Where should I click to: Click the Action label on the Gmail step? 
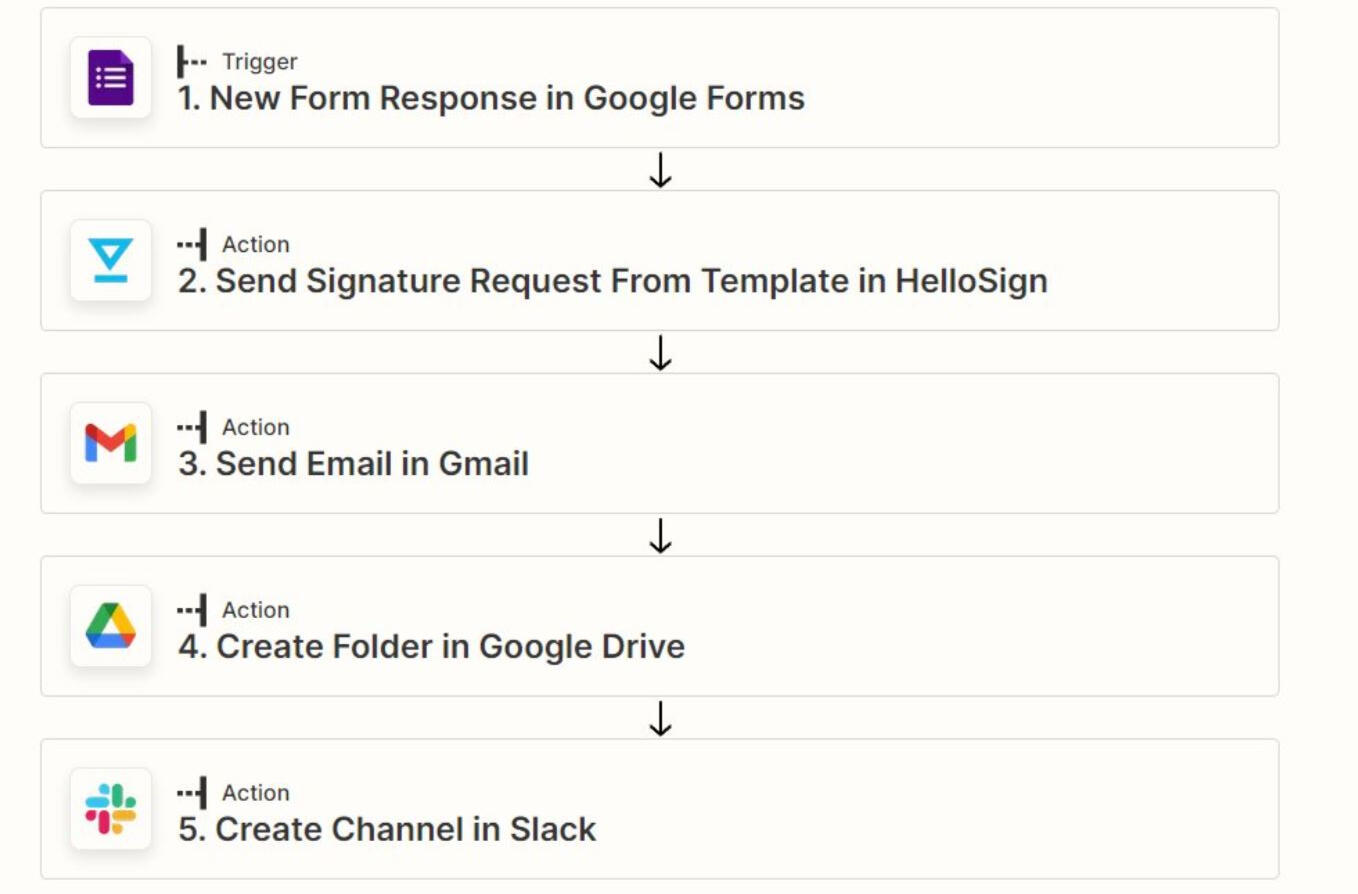click(x=255, y=428)
